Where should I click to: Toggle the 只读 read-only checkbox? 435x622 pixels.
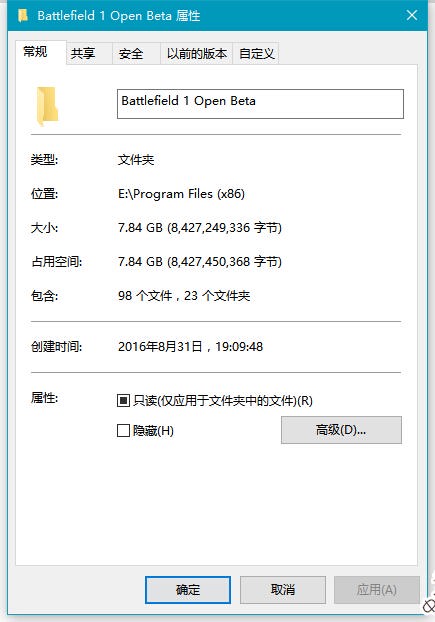[x=123, y=401]
